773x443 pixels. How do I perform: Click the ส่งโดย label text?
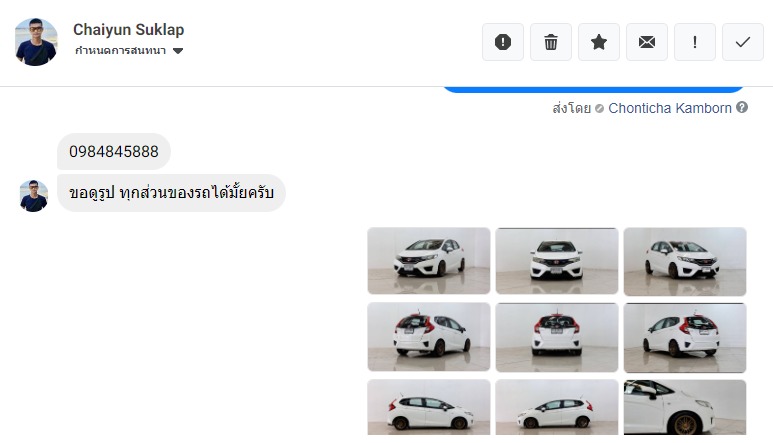[x=571, y=108]
